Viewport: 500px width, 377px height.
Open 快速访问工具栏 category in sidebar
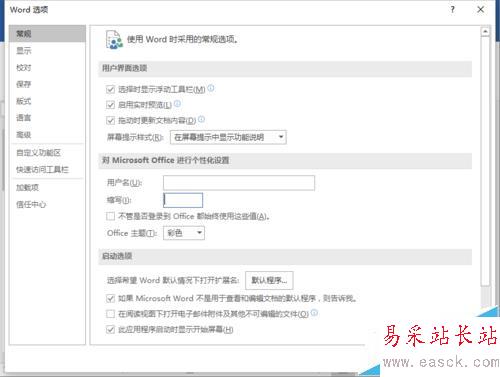47,170
